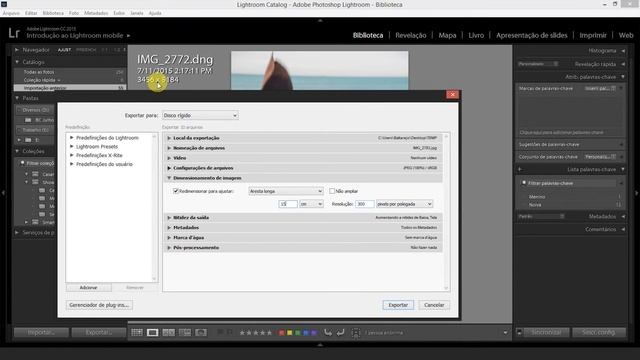Image resolution: width=640 pixels, height=360 pixels.
Task: Click the rotate right arrow icon
Action: 340,333
